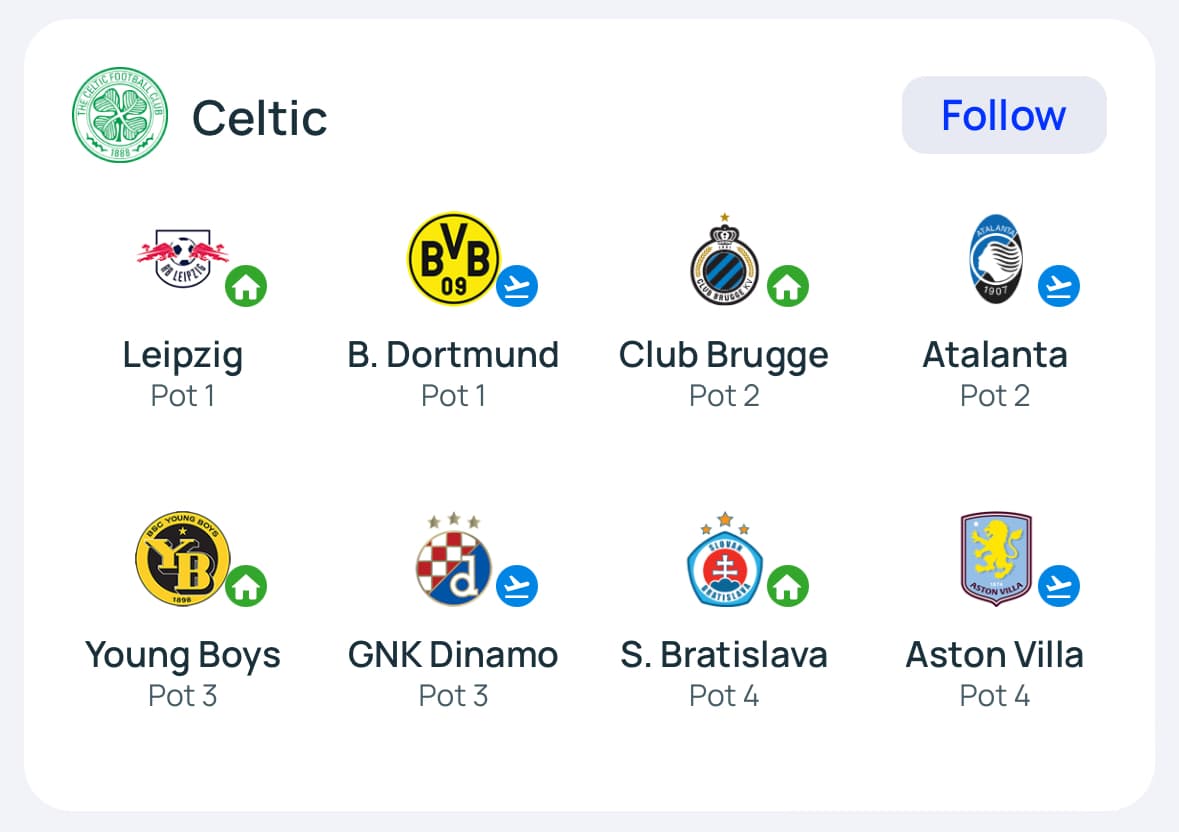Select the Young Boys crest
Viewport: 1179px width, 832px height.
[x=183, y=559]
